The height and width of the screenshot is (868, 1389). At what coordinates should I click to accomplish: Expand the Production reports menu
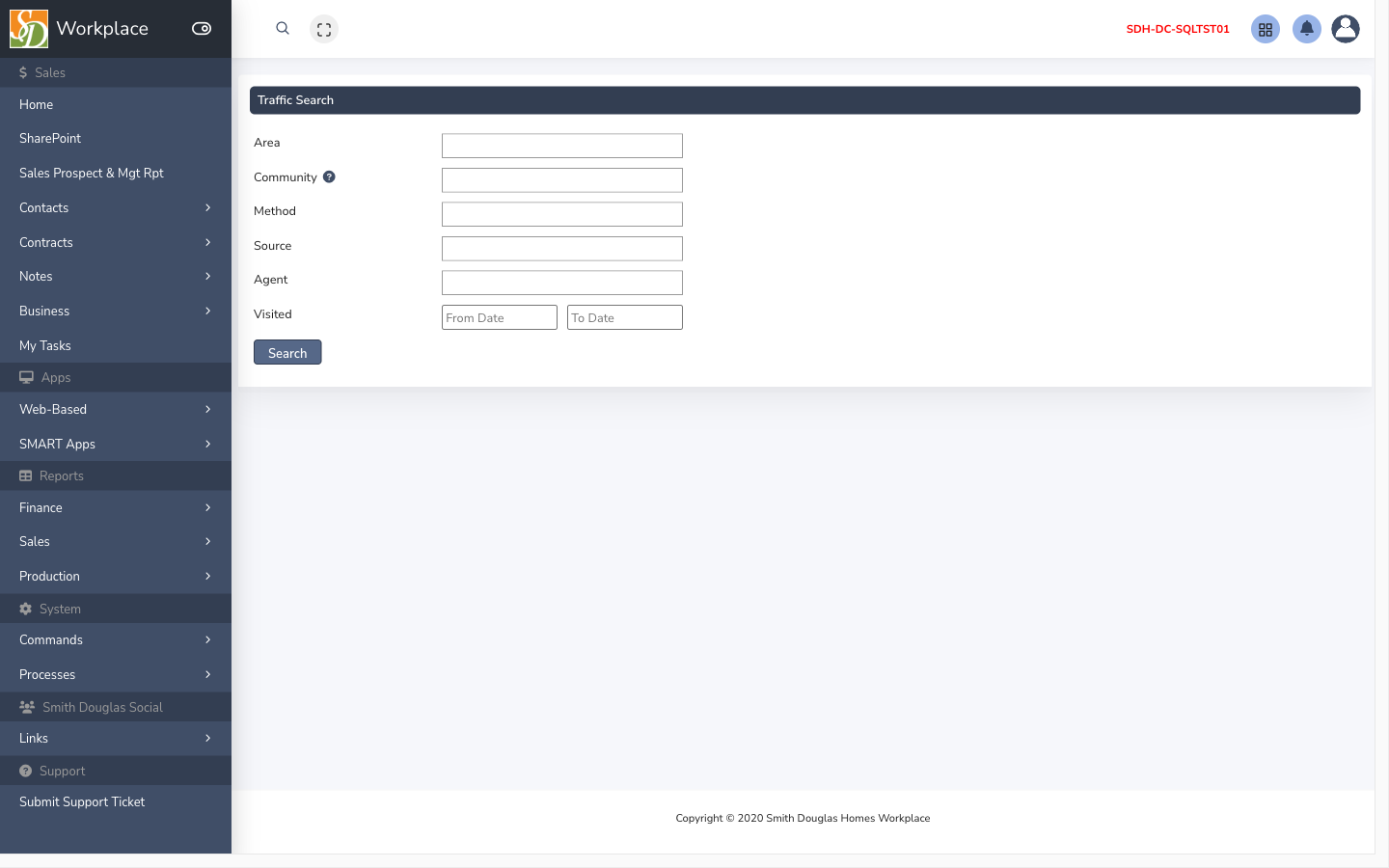pyautogui.click(x=116, y=577)
